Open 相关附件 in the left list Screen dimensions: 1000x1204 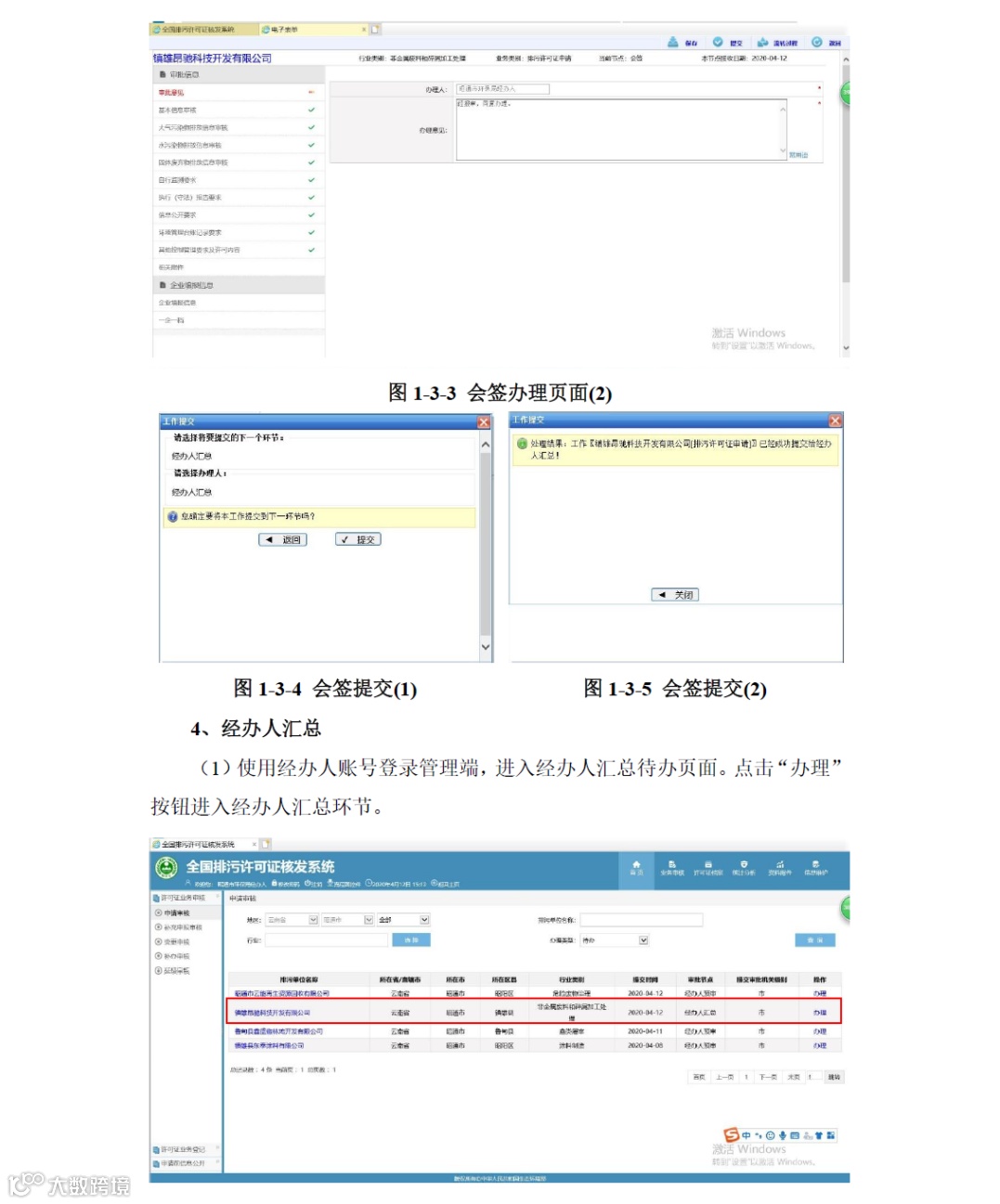(x=239, y=267)
